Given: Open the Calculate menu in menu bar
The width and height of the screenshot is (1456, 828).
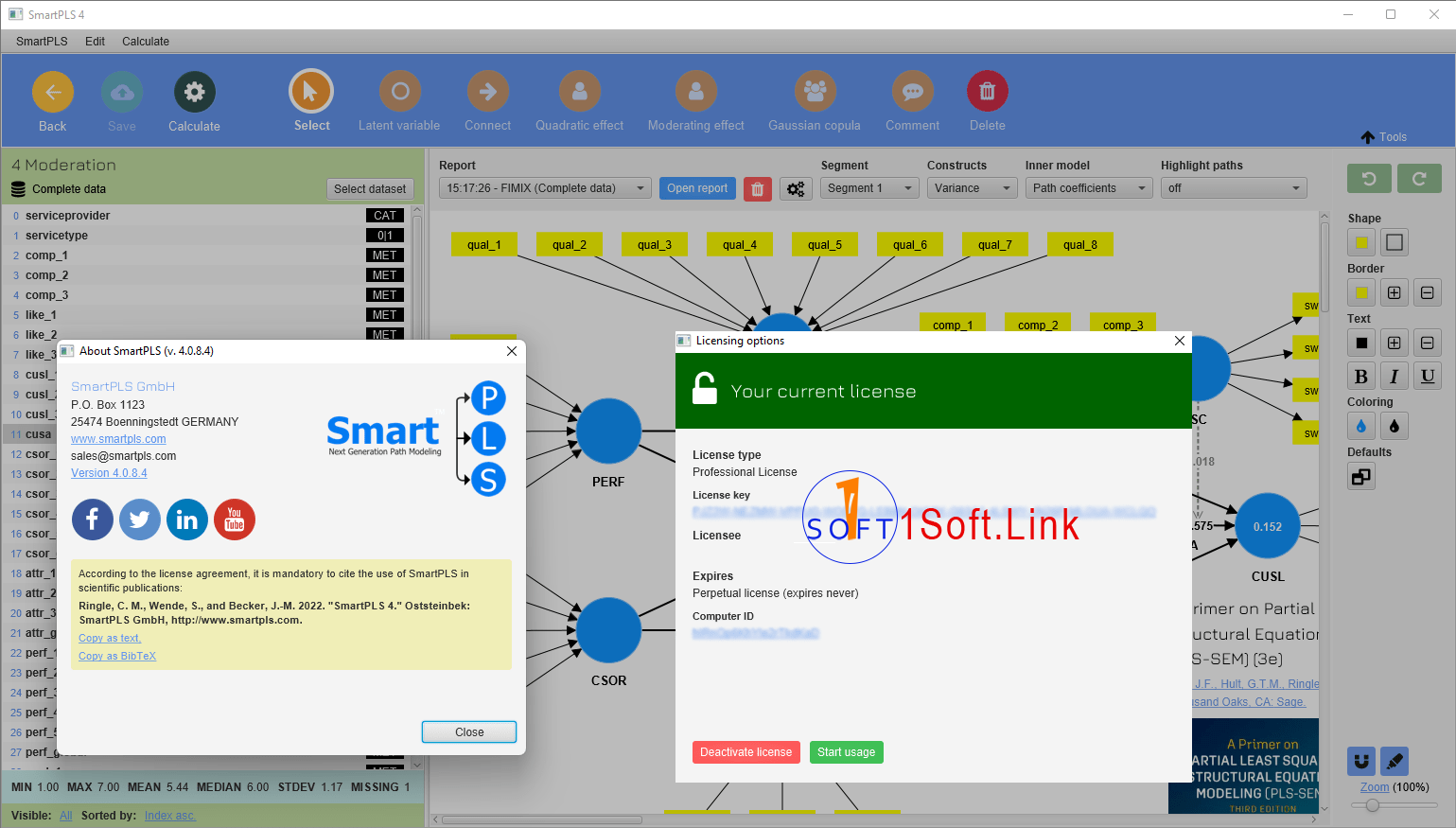Looking at the screenshot, I should point(146,42).
